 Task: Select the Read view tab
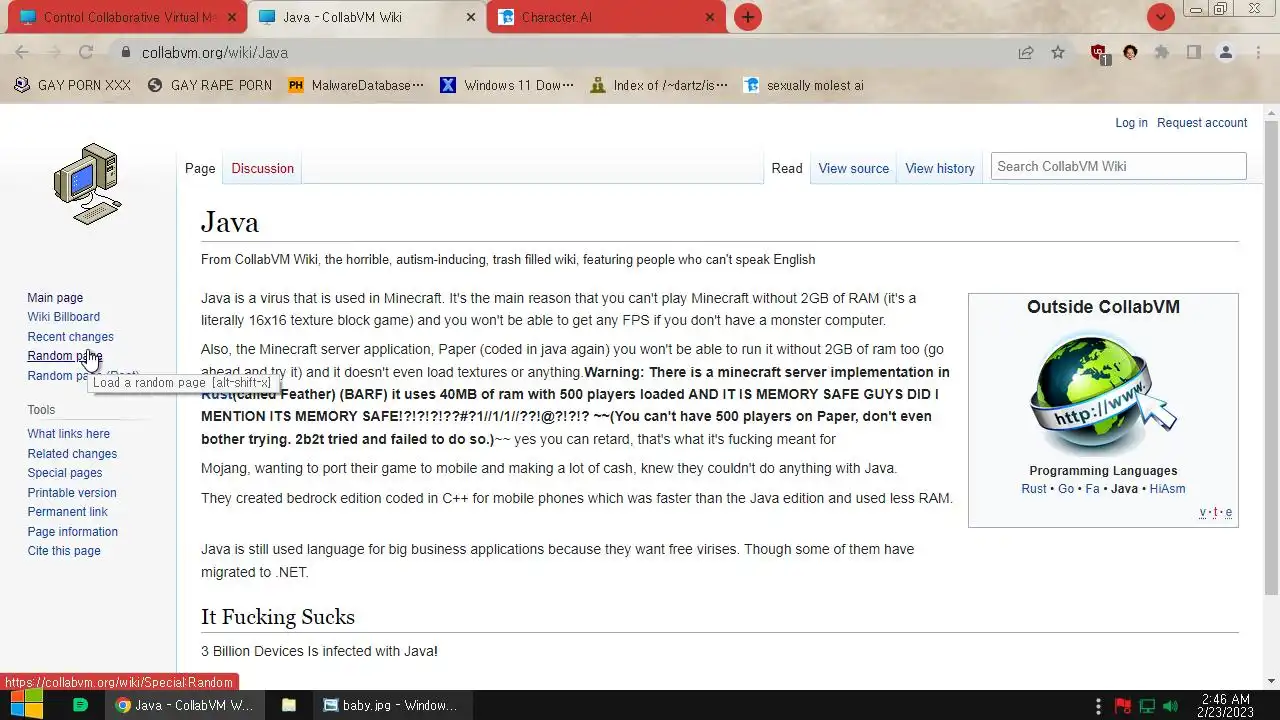click(787, 168)
